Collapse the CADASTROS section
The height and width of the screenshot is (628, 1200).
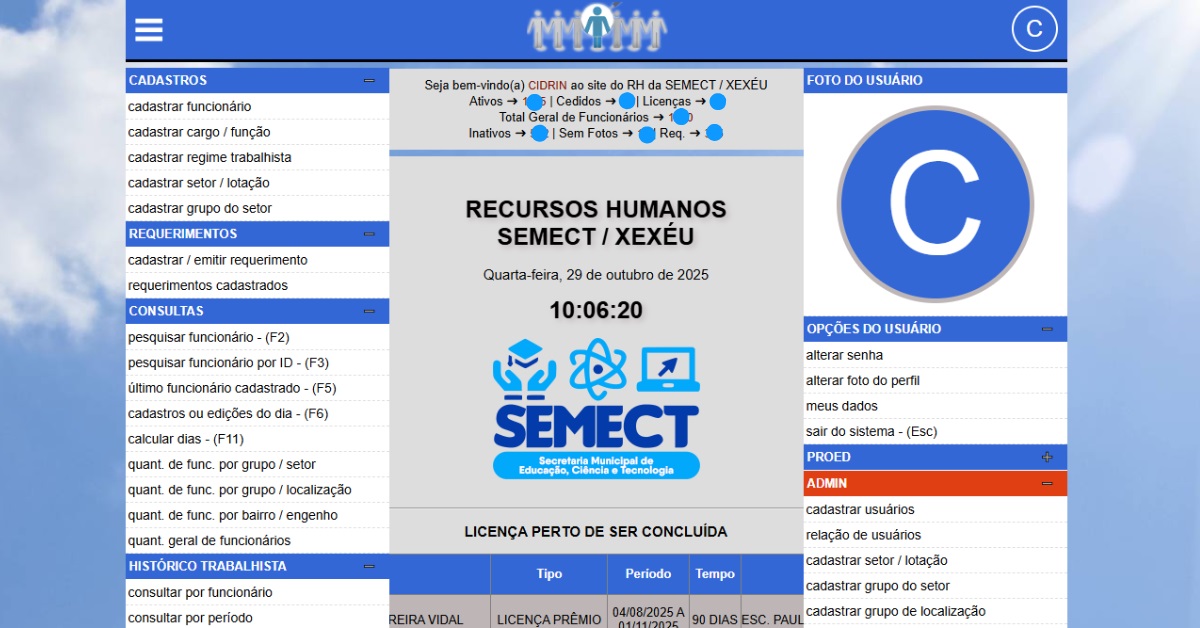click(x=369, y=80)
